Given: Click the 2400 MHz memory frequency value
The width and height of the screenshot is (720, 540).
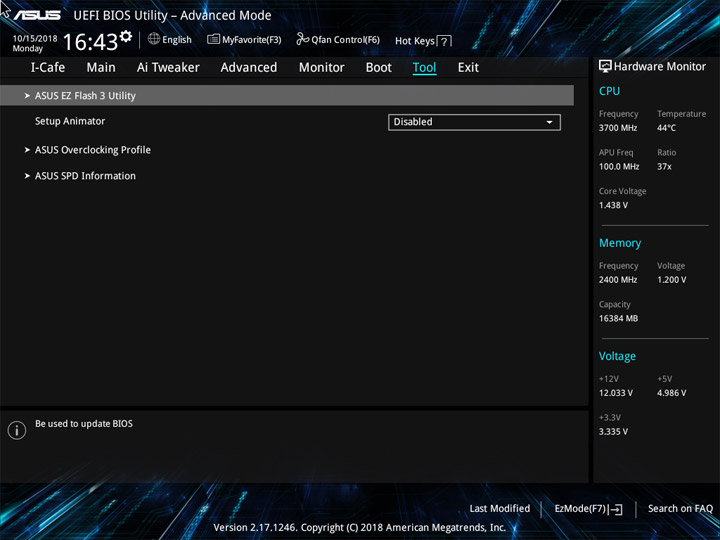Looking at the screenshot, I should pyautogui.click(x=618, y=280).
